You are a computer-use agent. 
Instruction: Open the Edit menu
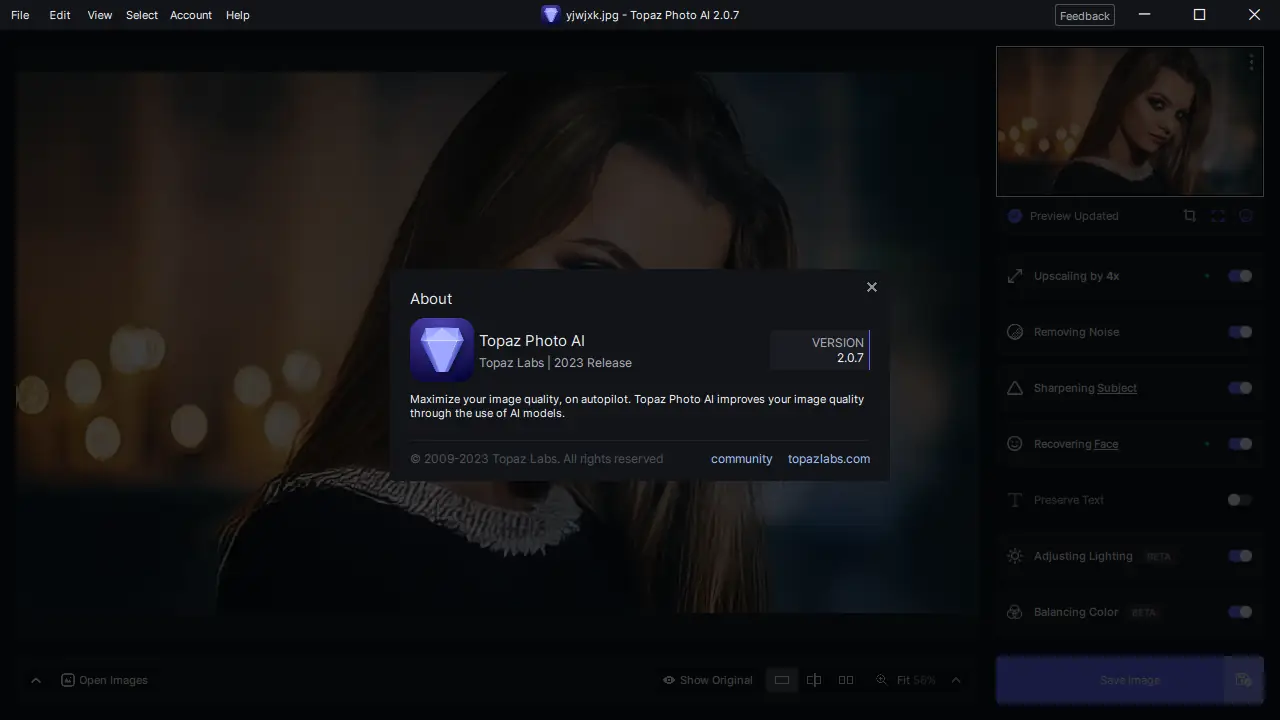pyautogui.click(x=60, y=15)
